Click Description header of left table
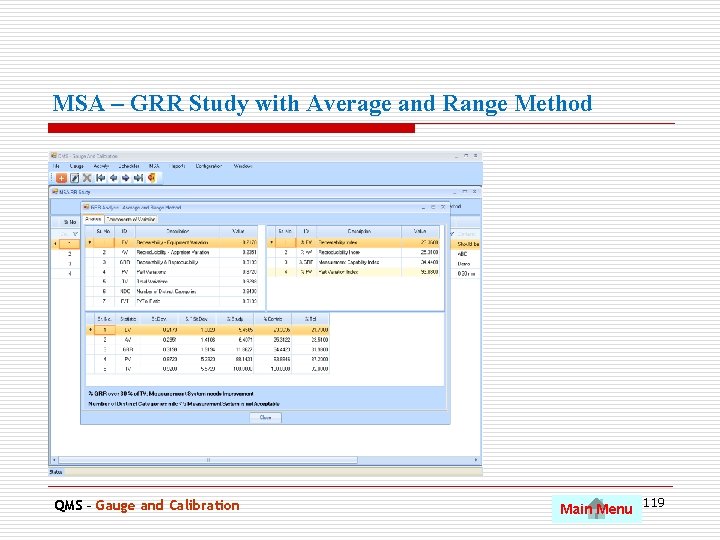This screenshot has width=720, height=540. [x=177, y=231]
